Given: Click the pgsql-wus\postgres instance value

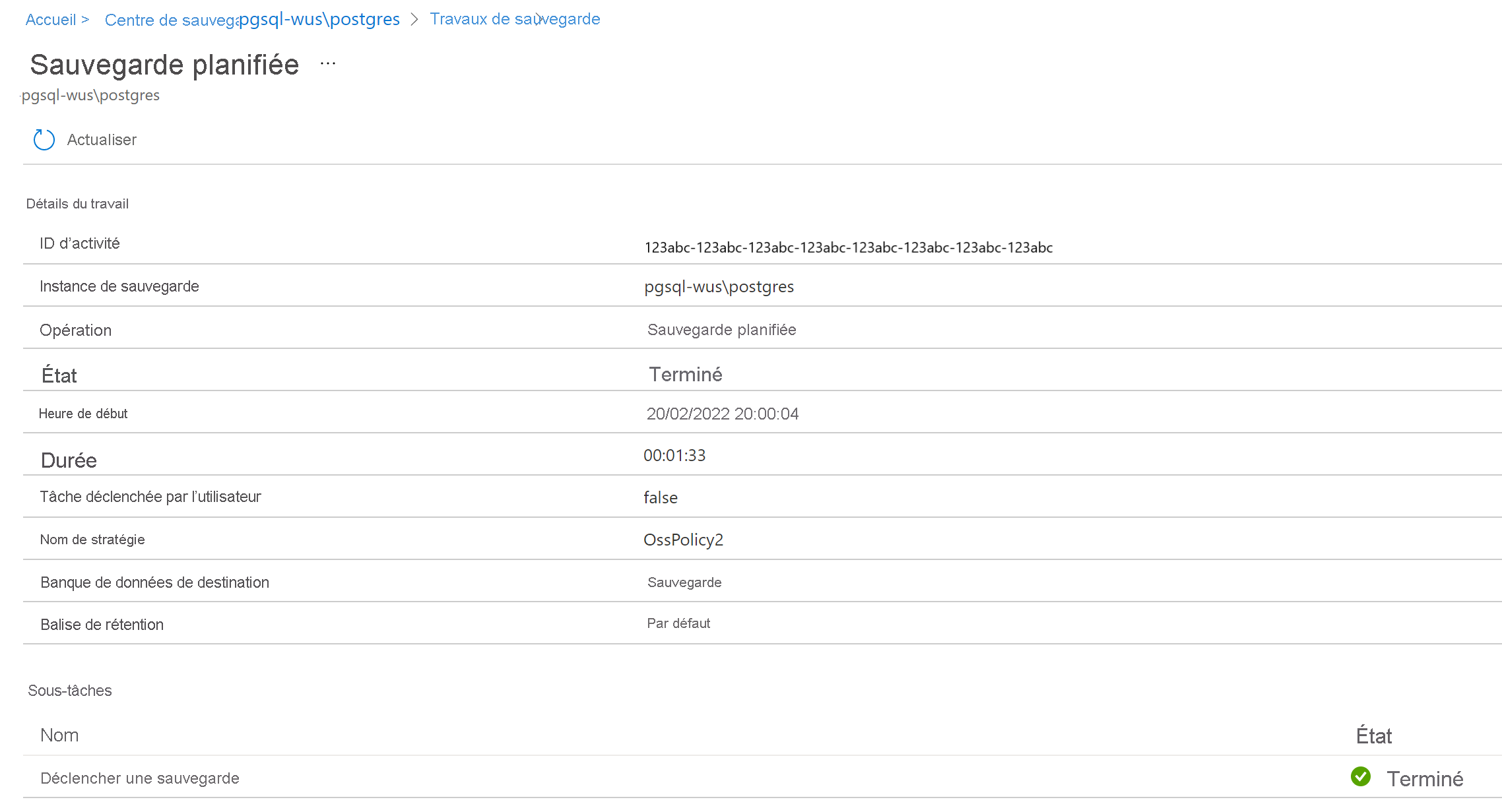Looking at the screenshot, I should click(719, 287).
